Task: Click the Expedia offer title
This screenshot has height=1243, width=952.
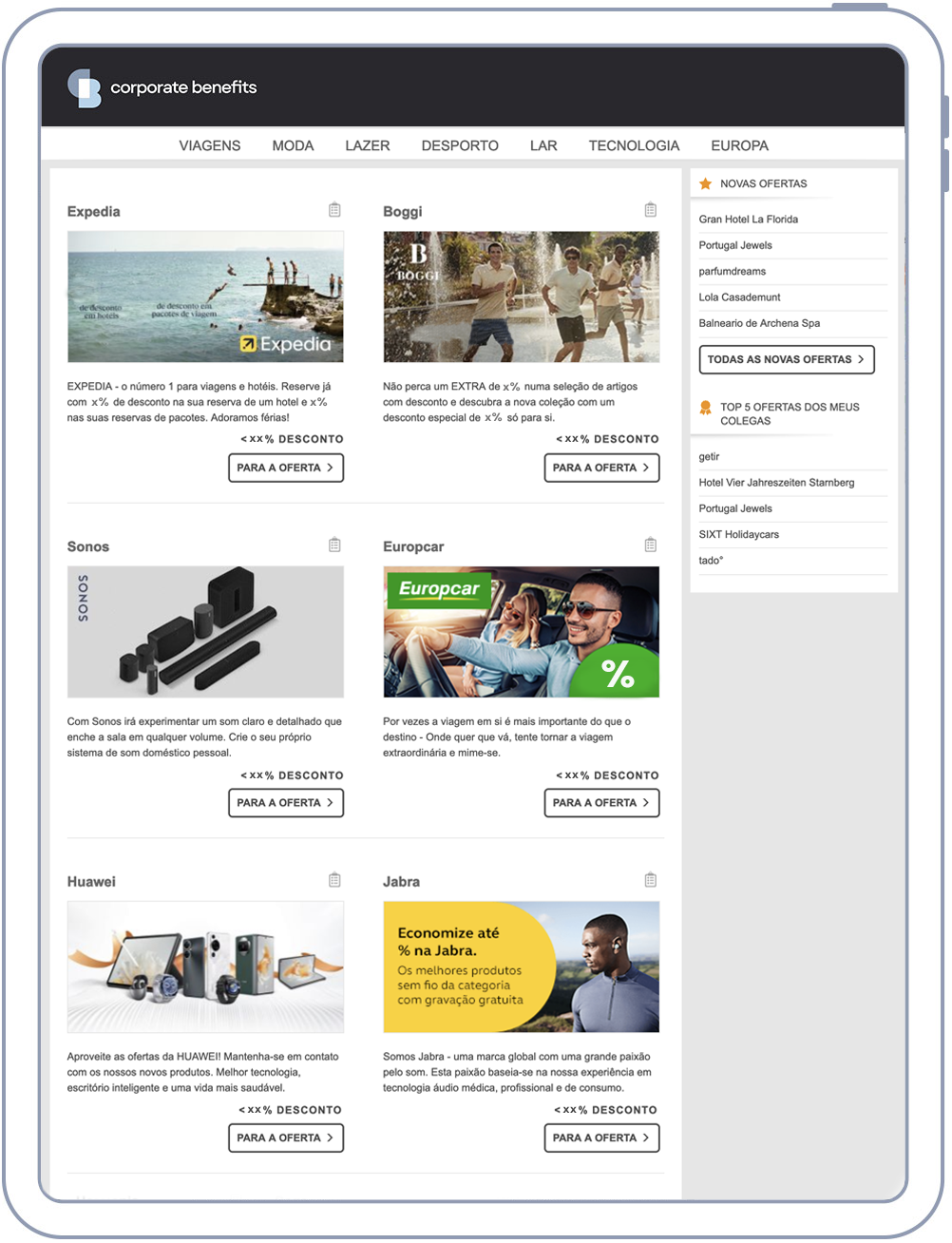Action: (94, 211)
